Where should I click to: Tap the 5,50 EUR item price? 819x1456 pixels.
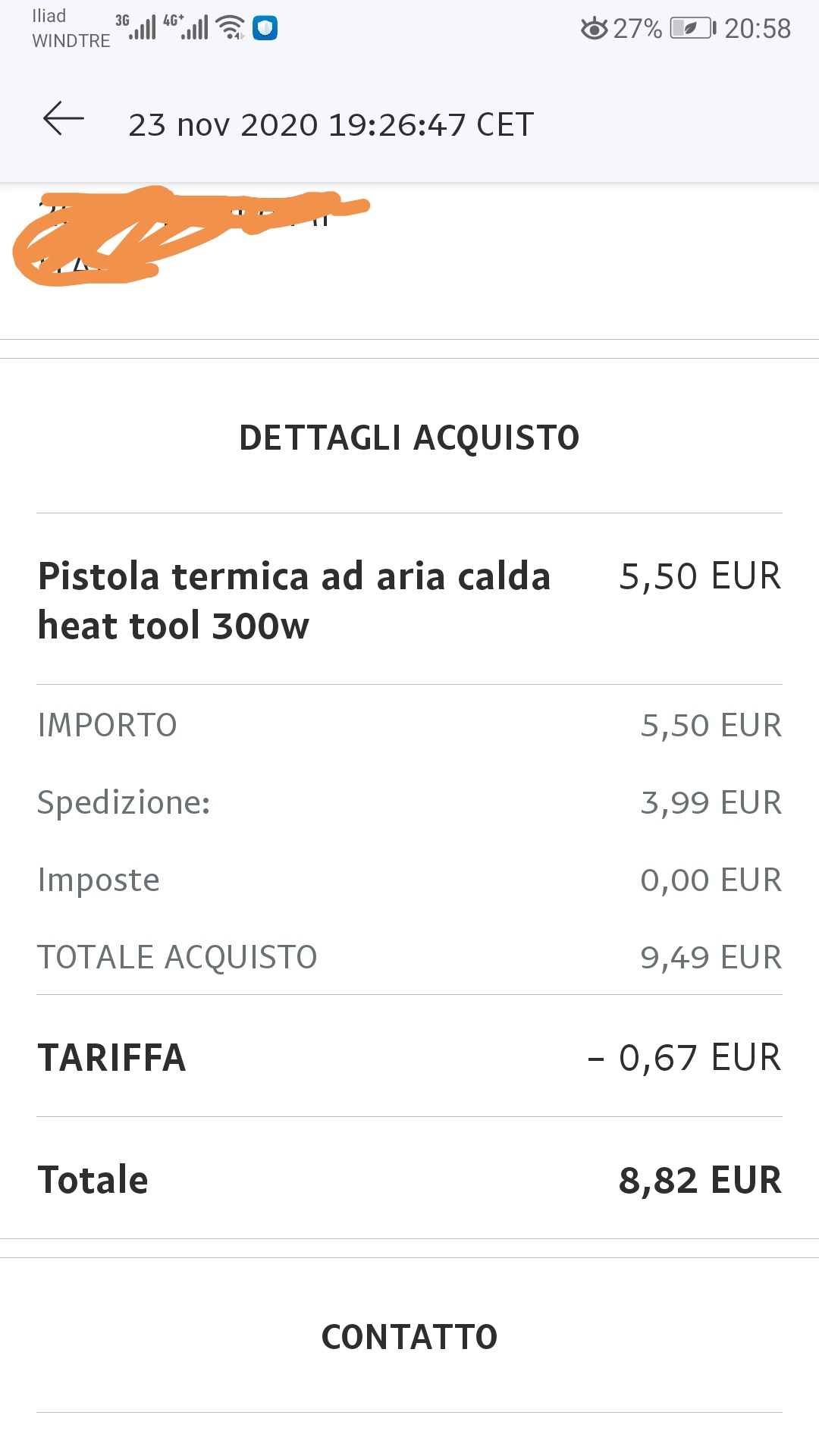click(x=700, y=576)
